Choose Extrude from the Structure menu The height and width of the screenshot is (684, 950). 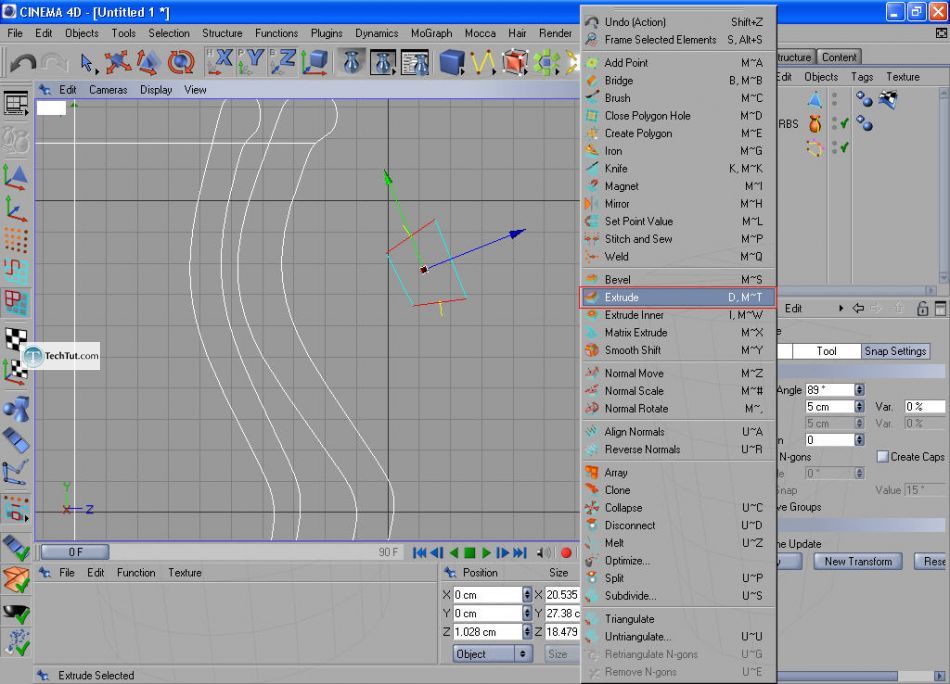tap(677, 297)
